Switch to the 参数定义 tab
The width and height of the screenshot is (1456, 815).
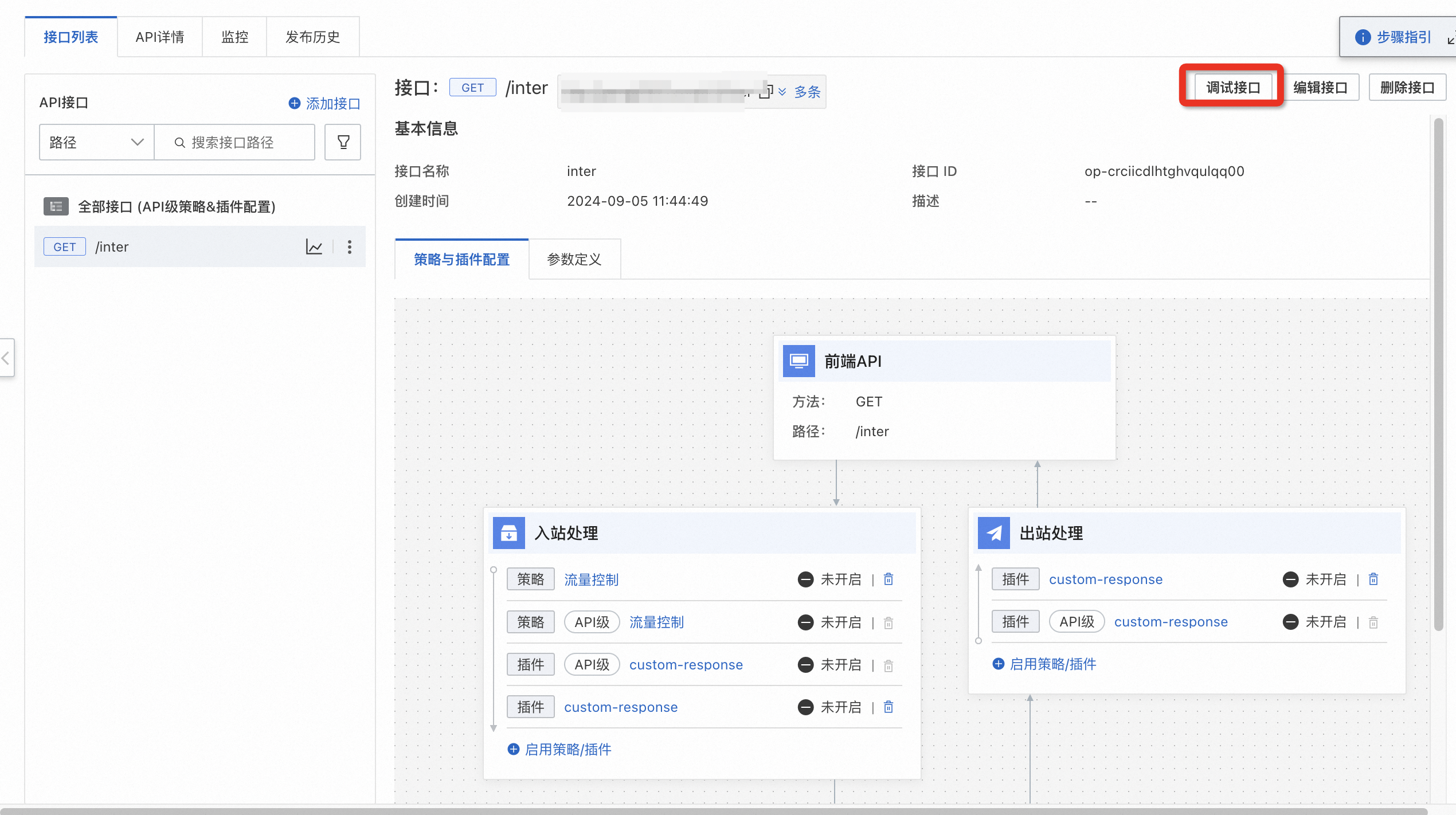(x=574, y=260)
